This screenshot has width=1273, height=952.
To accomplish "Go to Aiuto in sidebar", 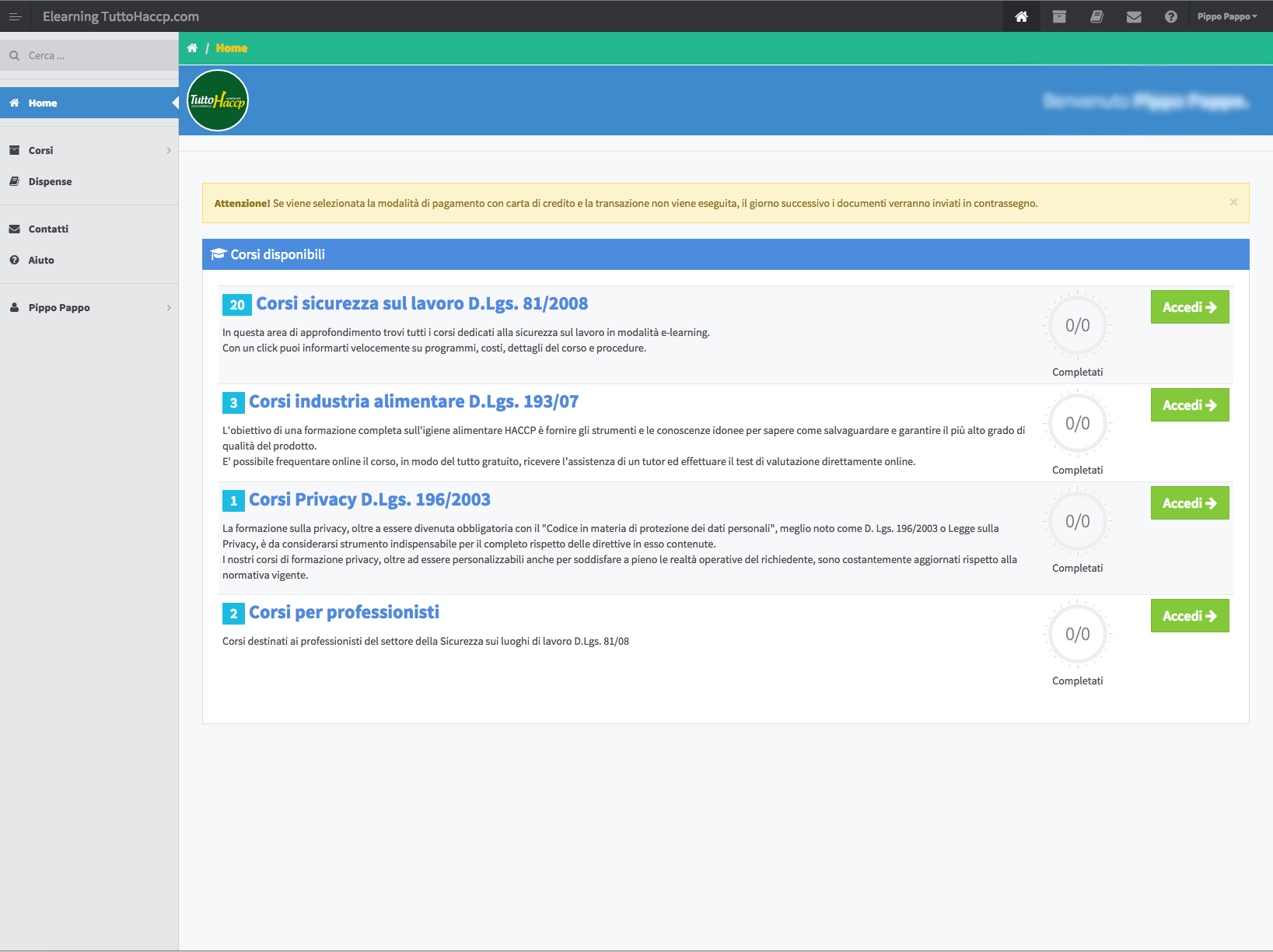I will (41, 260).
